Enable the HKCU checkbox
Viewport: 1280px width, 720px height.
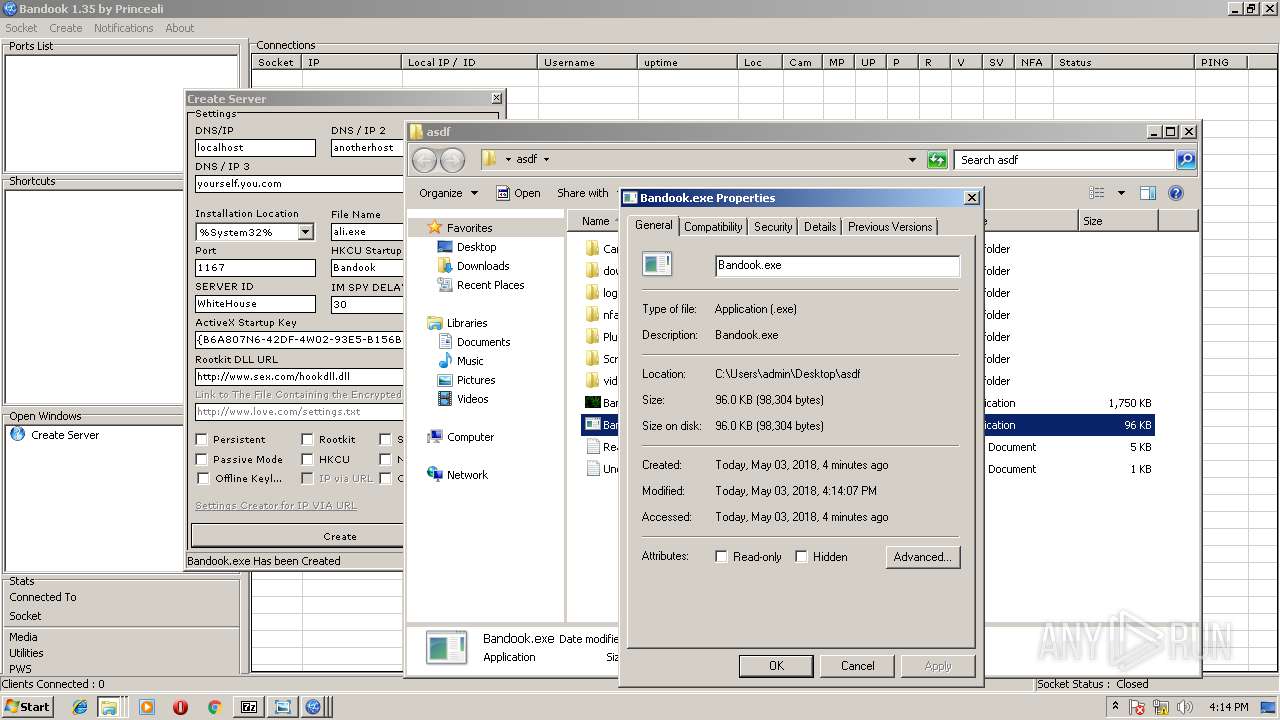tap(307, 459)
